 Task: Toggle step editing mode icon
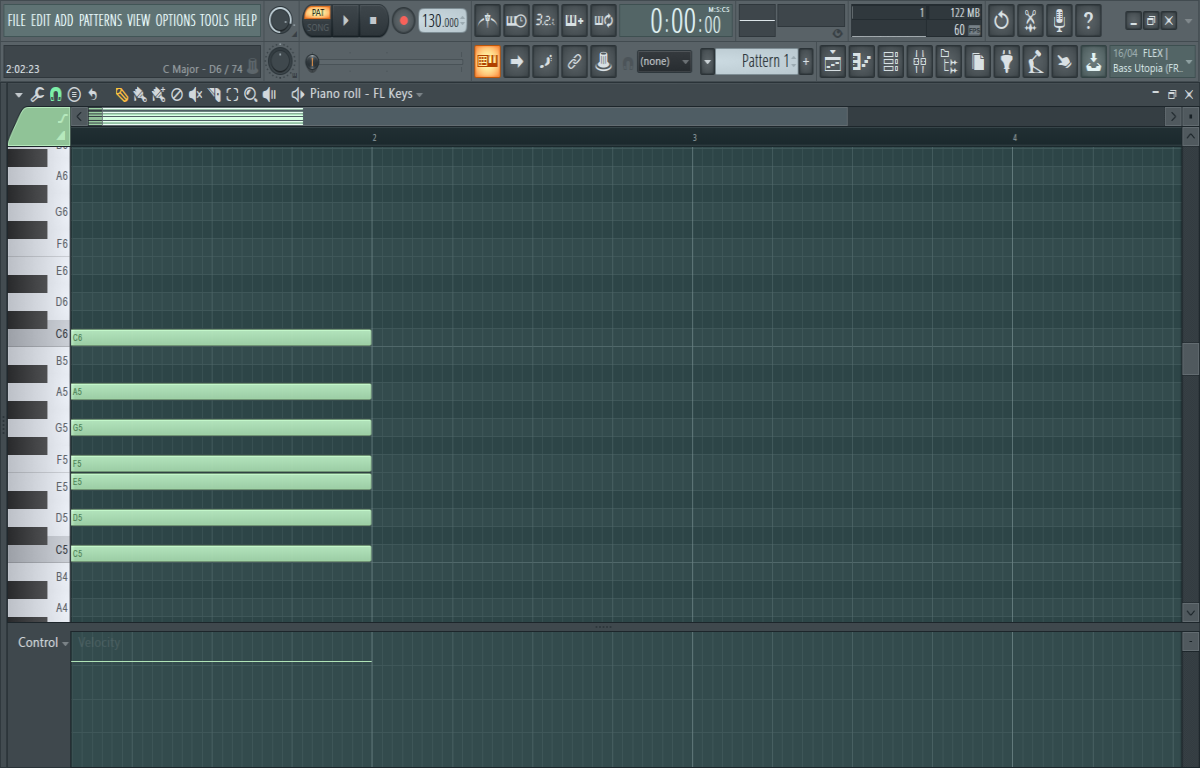click(546, 61)
